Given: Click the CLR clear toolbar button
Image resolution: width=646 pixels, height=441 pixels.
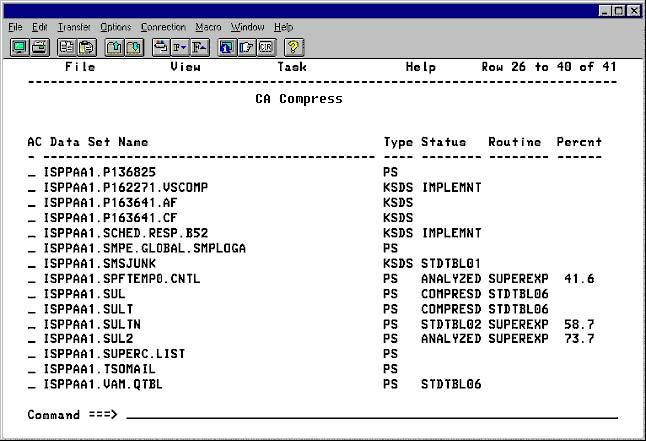Looking at the screenshot, I should pyautogui.click(x=266, y=47).
